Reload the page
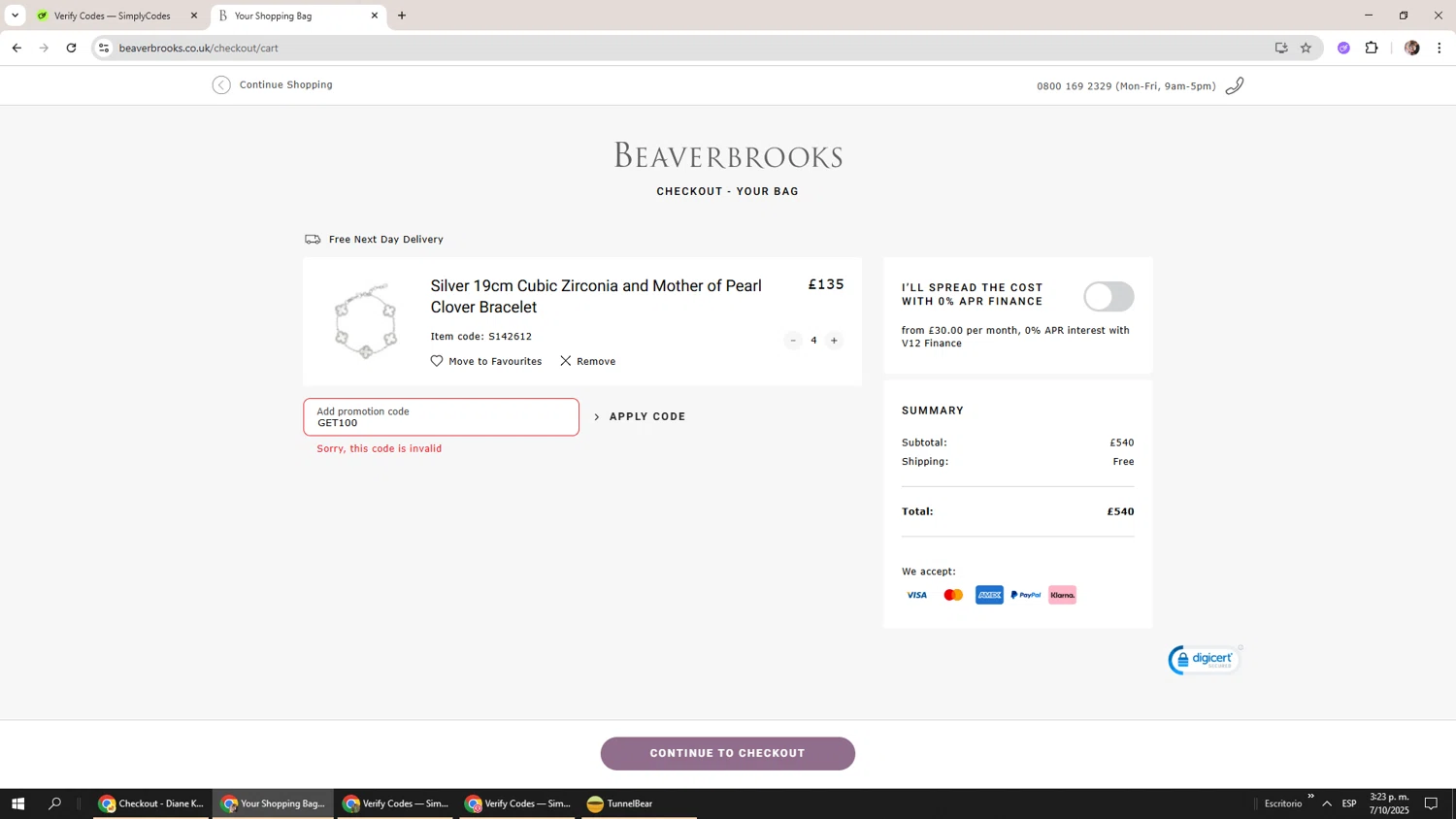 71,48
